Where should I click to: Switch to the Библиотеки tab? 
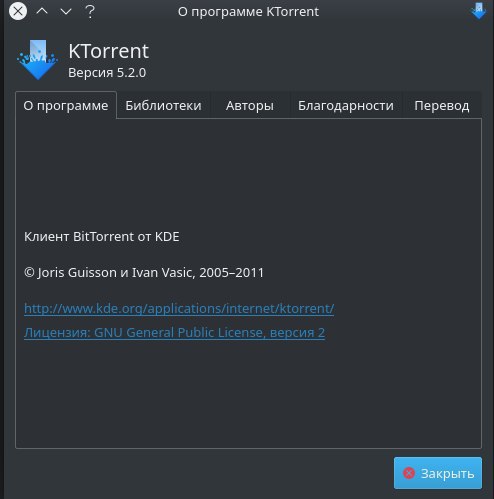pyautogui.click(x=163, y=105)
